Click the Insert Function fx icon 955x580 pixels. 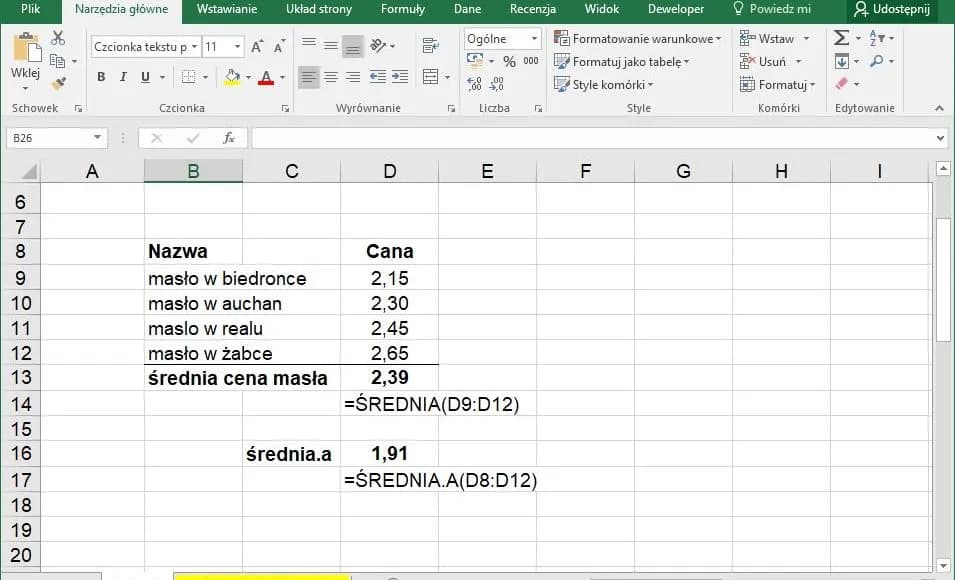(229, 138)
